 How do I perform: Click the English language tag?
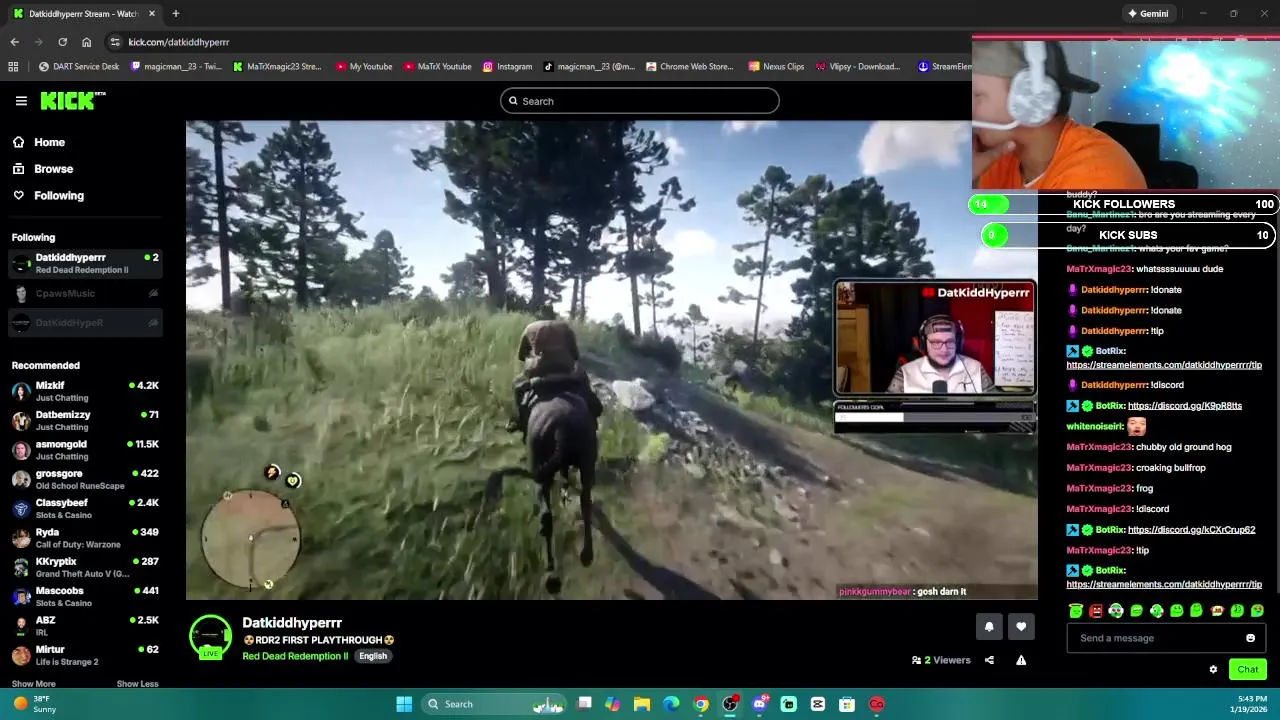click(x=373, y=656)
